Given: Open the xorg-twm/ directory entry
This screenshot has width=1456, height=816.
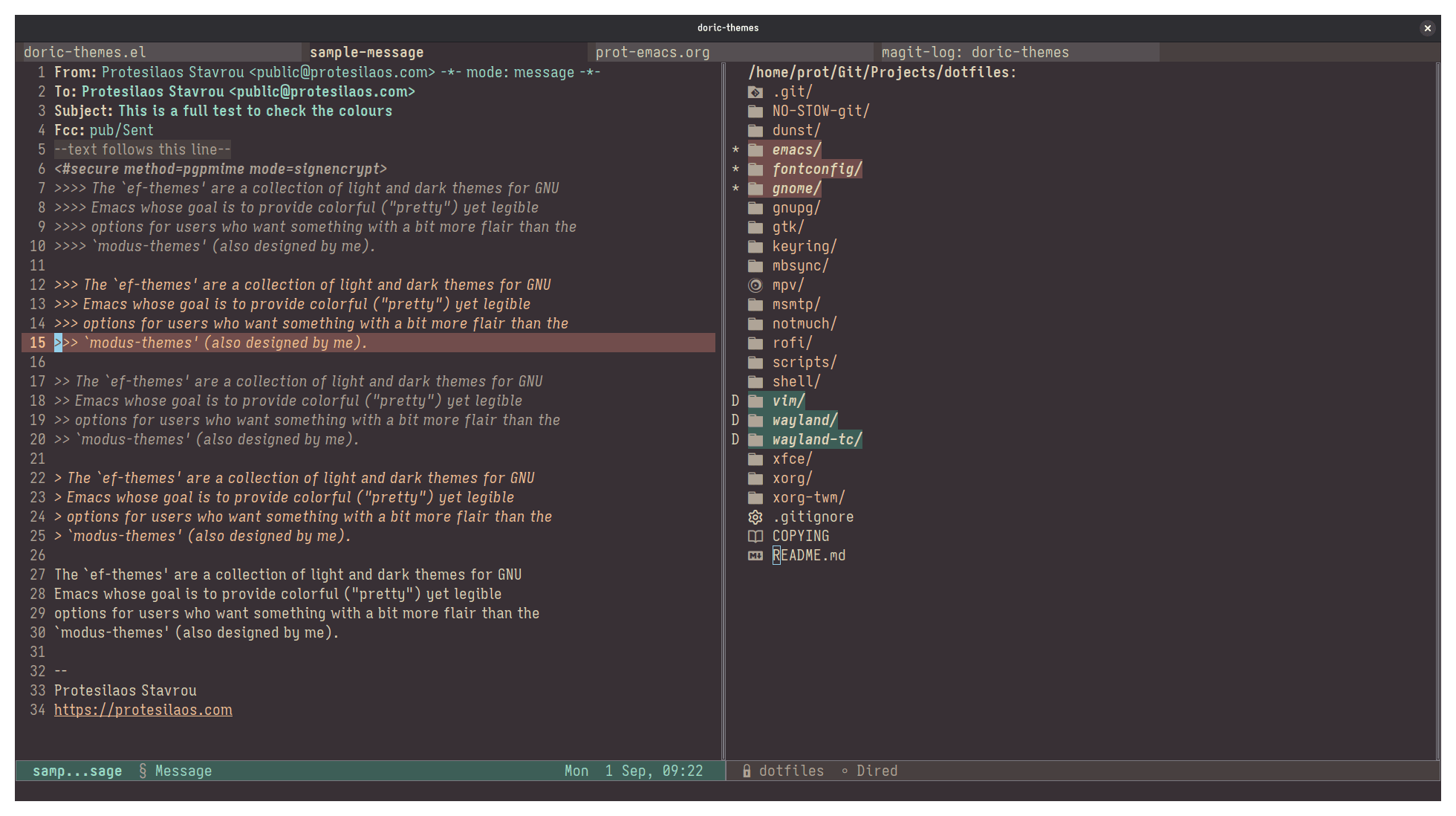Looking at the screenshot, I should (x=809, y=498).
